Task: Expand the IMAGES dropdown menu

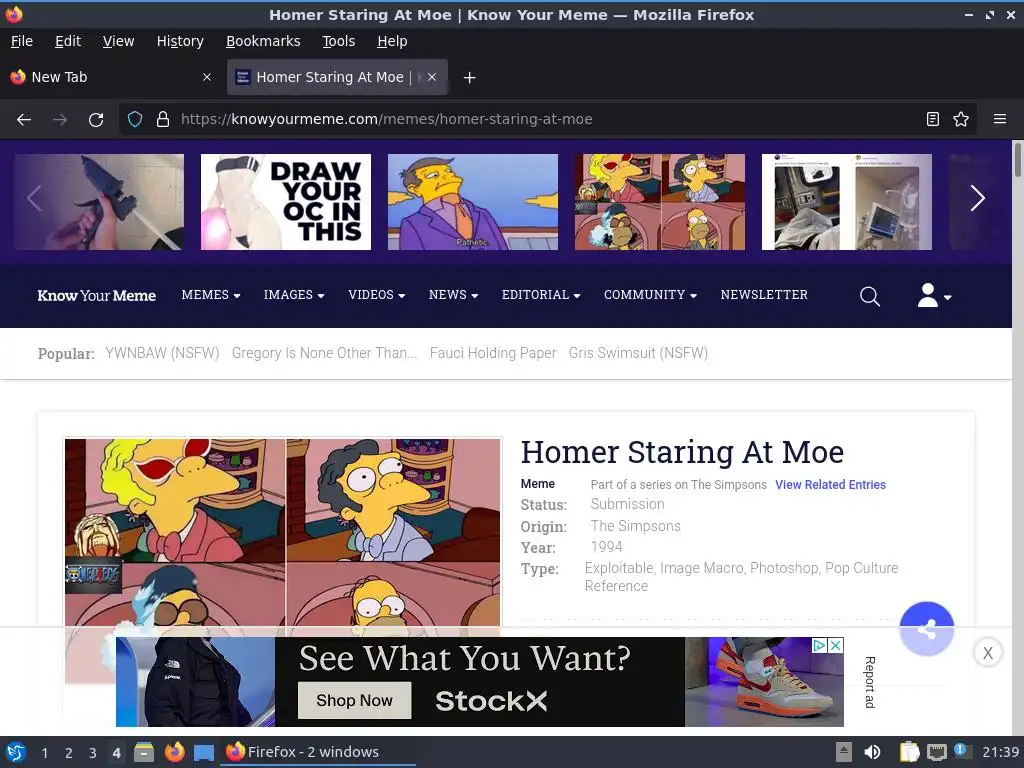Action: click(x=294, y=295)
